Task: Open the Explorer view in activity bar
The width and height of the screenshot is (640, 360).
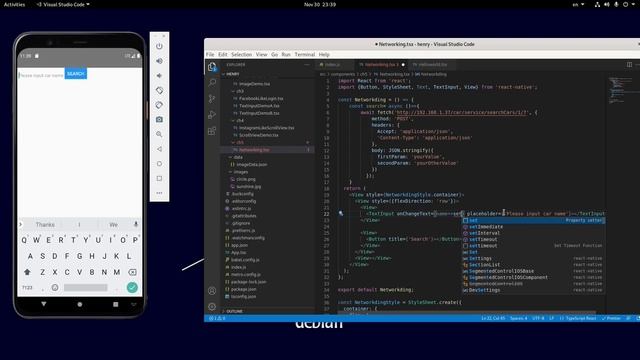Action: (212, 67)
